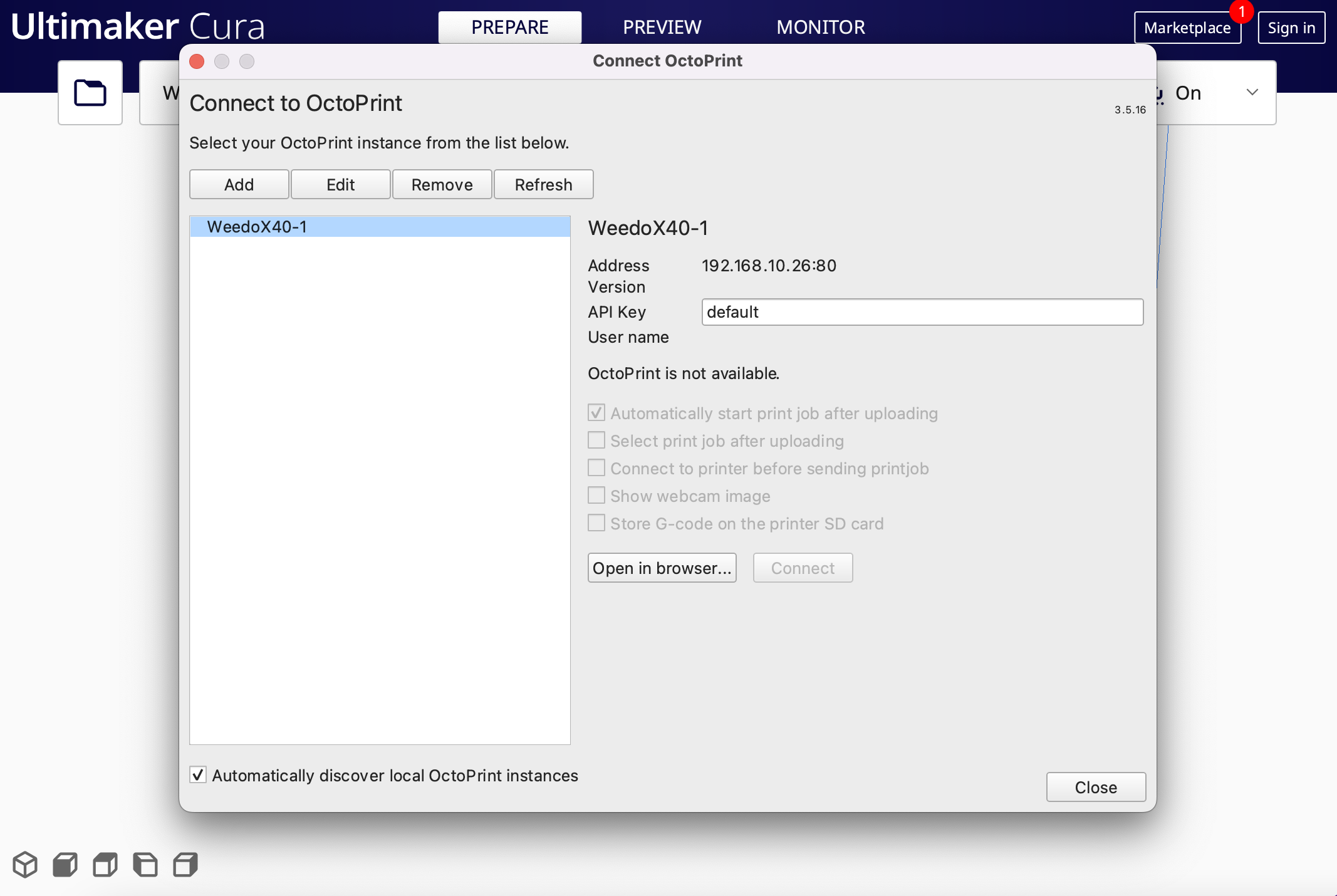
Task: Expand the print settings panel chevron
Action: click(1252, 93)
